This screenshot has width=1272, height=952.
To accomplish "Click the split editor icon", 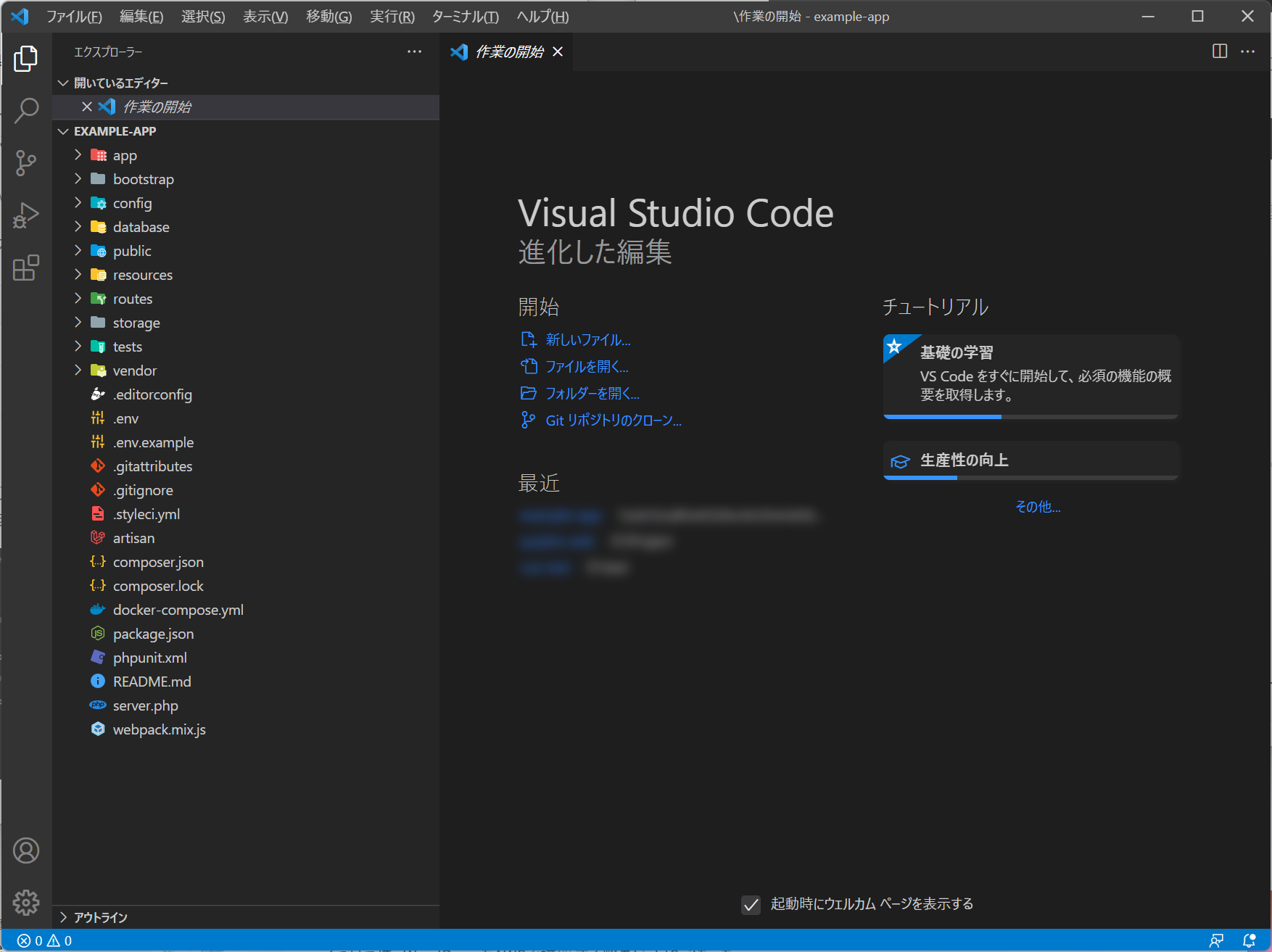I will 1220,51.
